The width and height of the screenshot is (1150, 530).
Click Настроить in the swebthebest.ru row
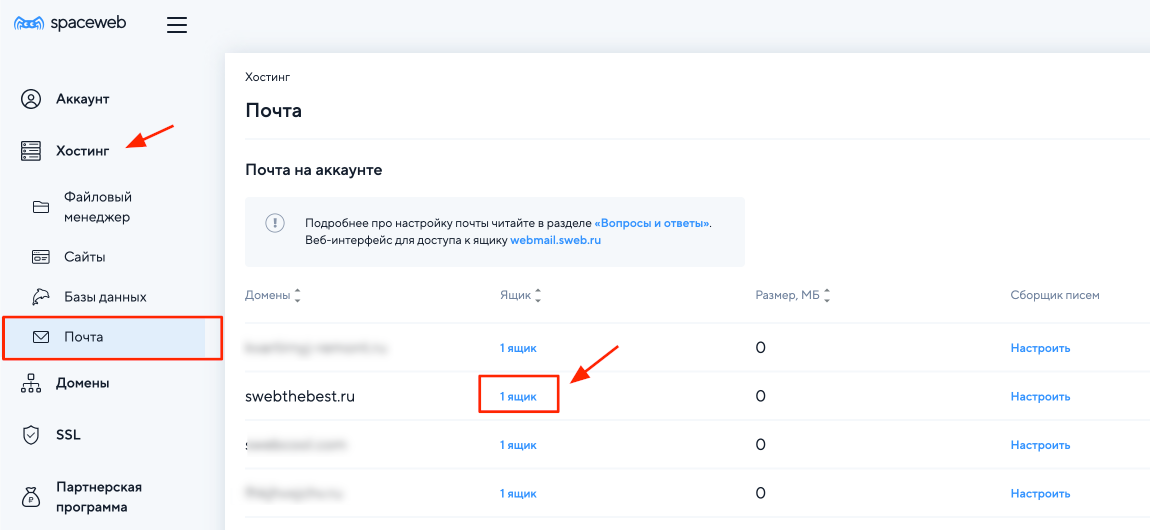pyautogui.click(x=1040, y=396)
